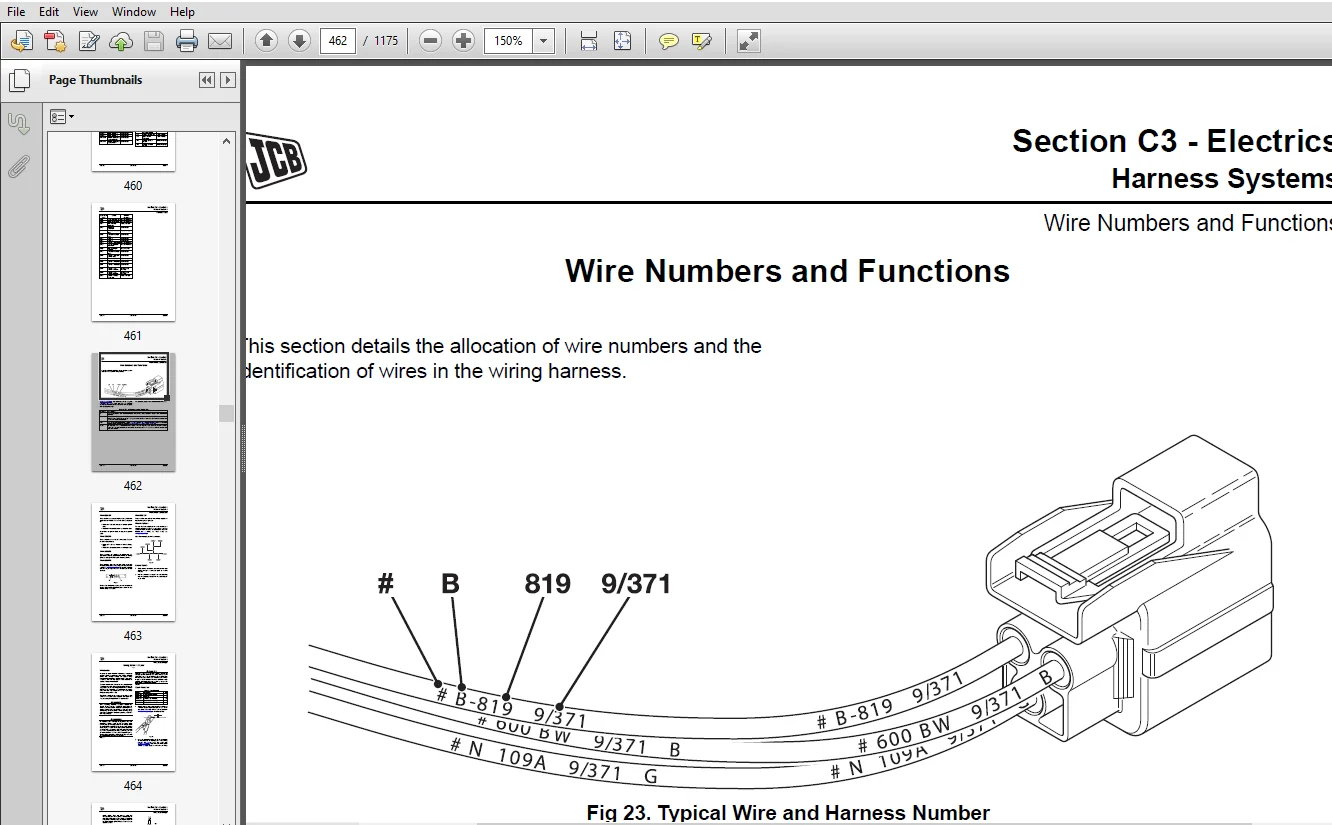Select page 464 thumbnail
The image size is (1332, 825).
(x=133, y=712)
